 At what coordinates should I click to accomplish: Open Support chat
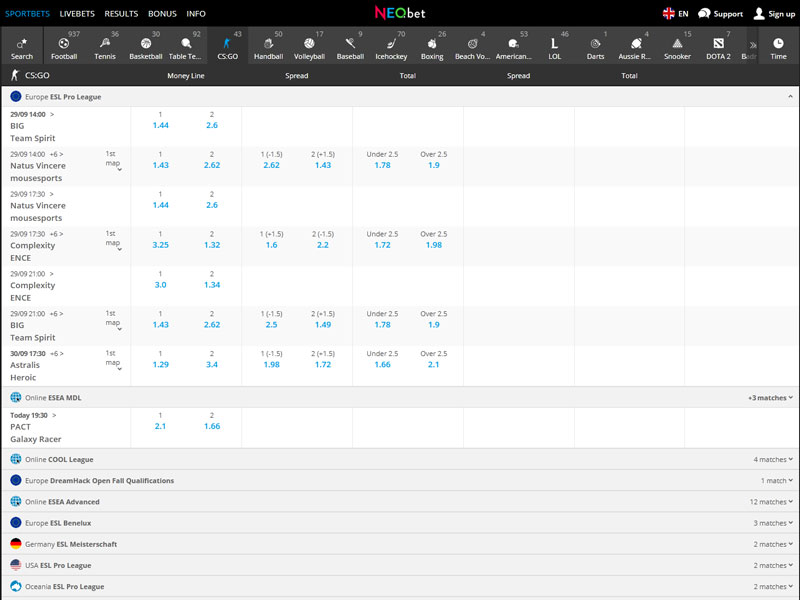click(x=720, y=14)
